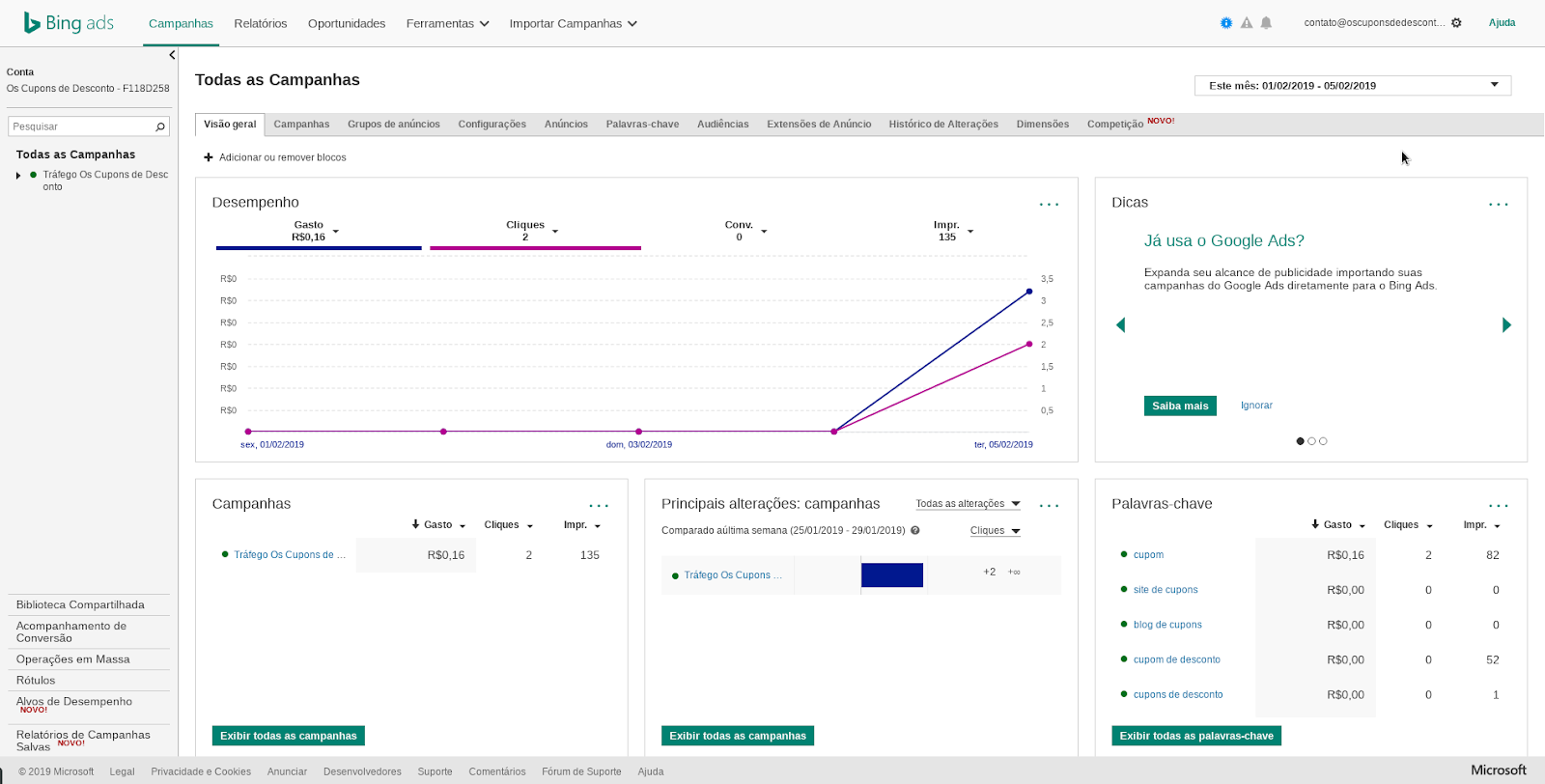Click the green status dot of cupom keyword
Screen dimensions: 1545x784
(x=1124, y=554)
